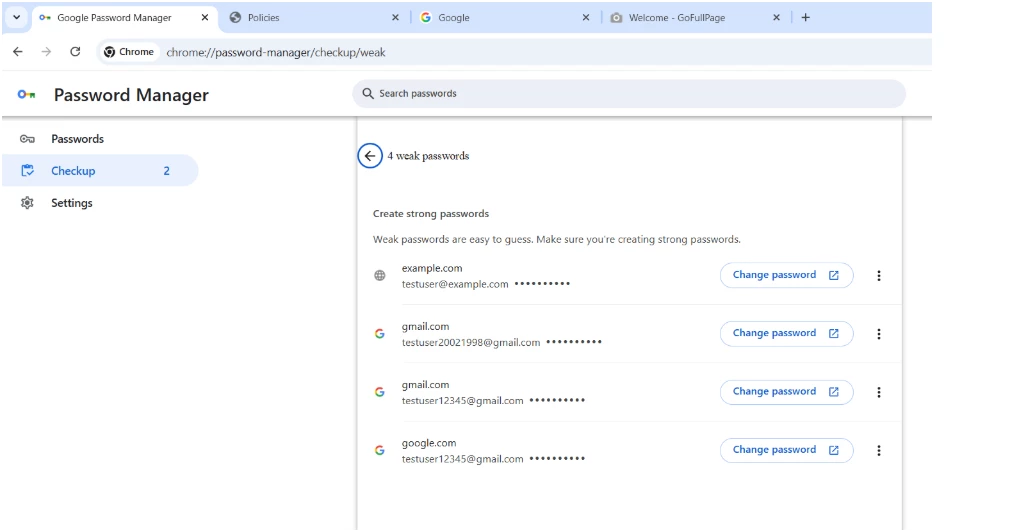Switch to the Google Password Manager tab
1032x532 pixels.
click(x=125, y=18)
